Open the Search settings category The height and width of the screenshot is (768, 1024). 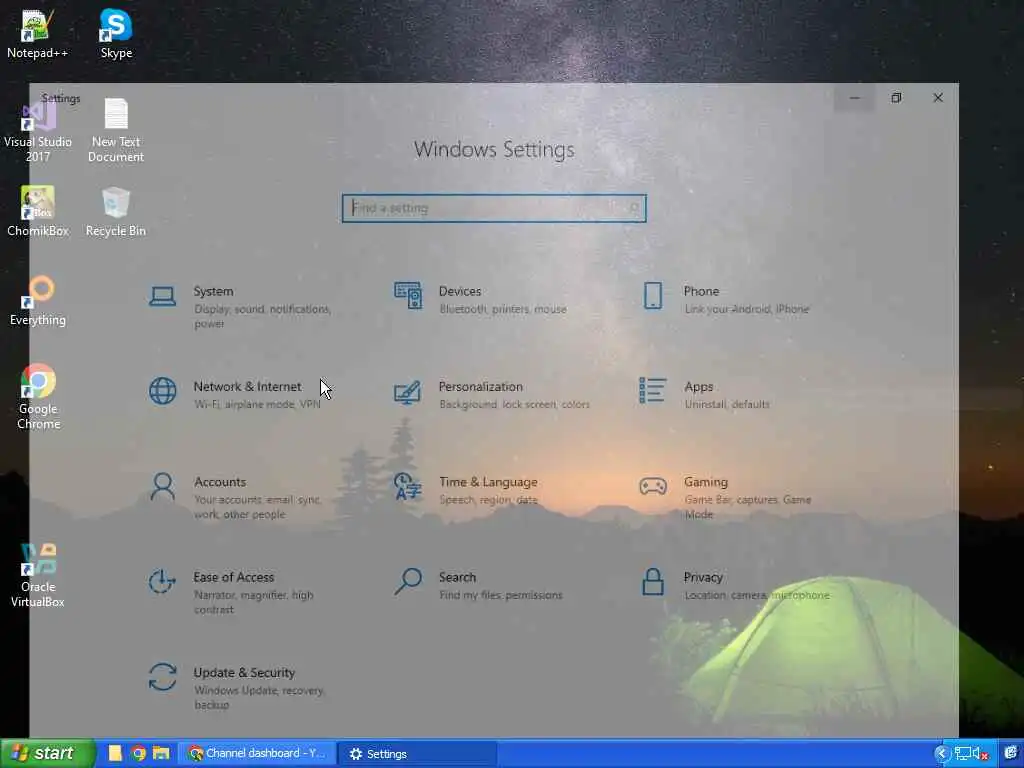tap(478, 585)
